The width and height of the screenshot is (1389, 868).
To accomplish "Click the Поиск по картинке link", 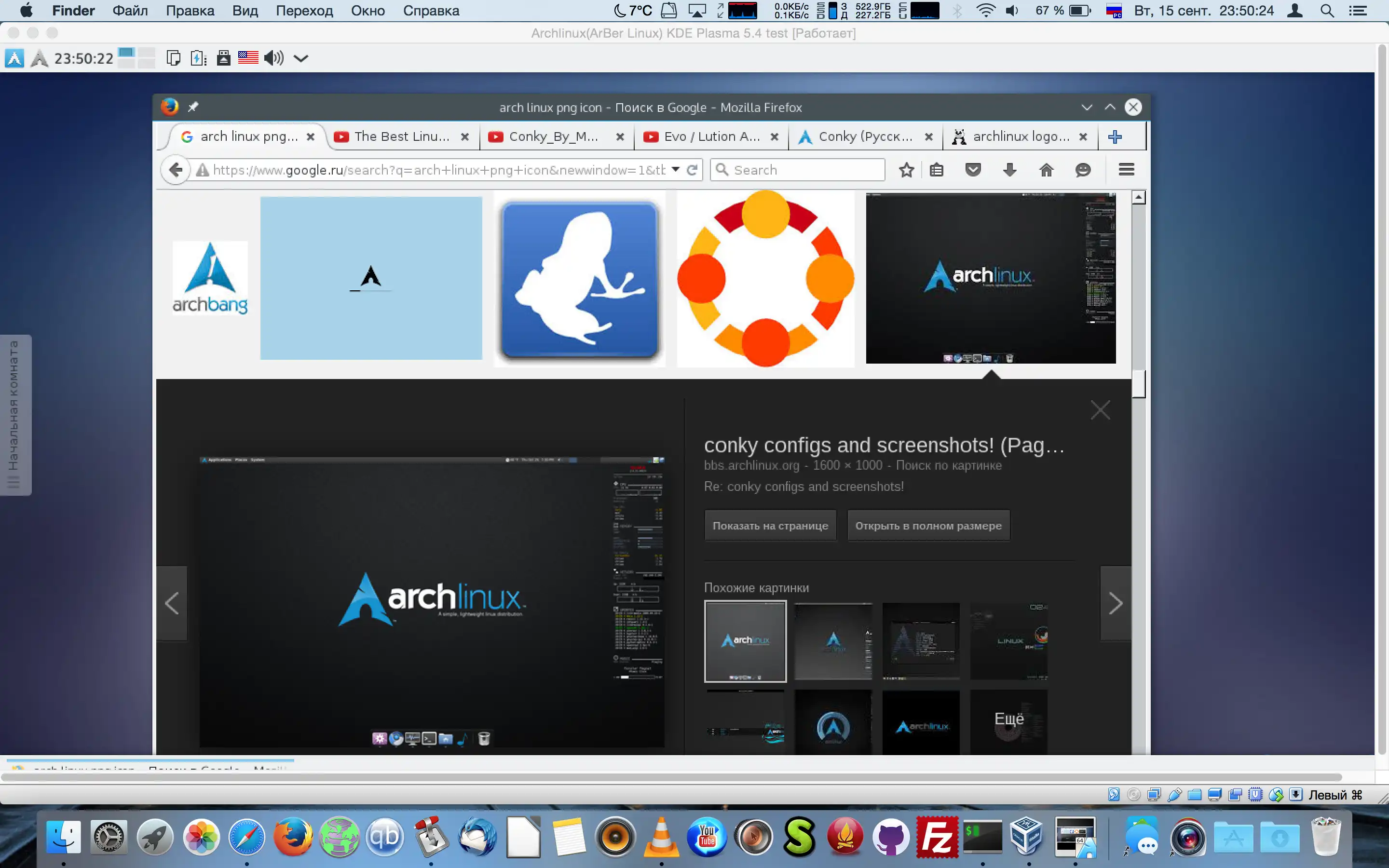I will (x=949, y=465).
